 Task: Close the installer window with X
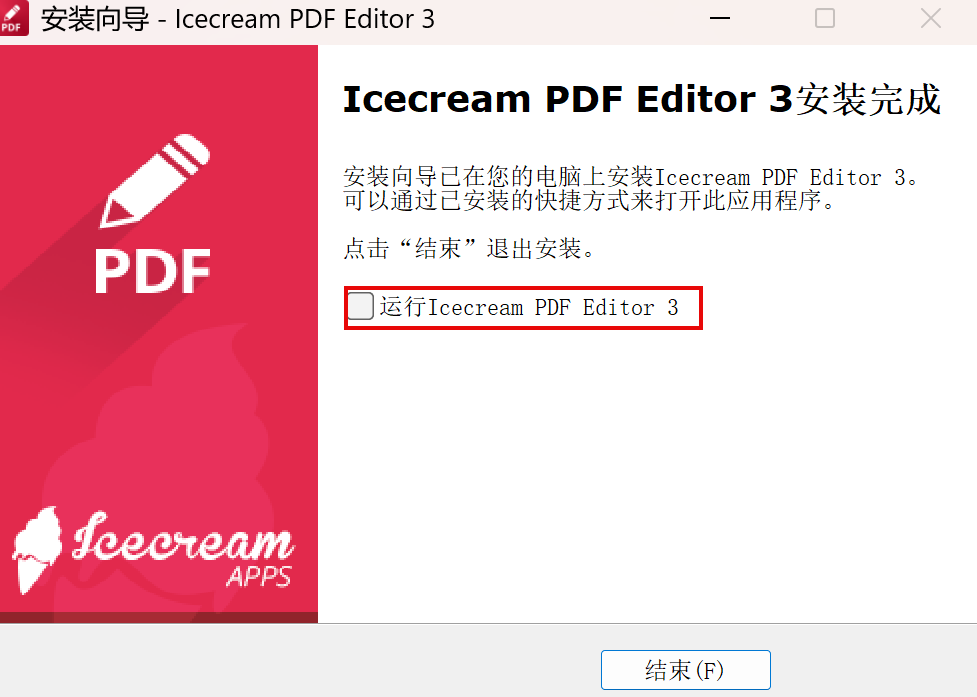coord(931,19)
